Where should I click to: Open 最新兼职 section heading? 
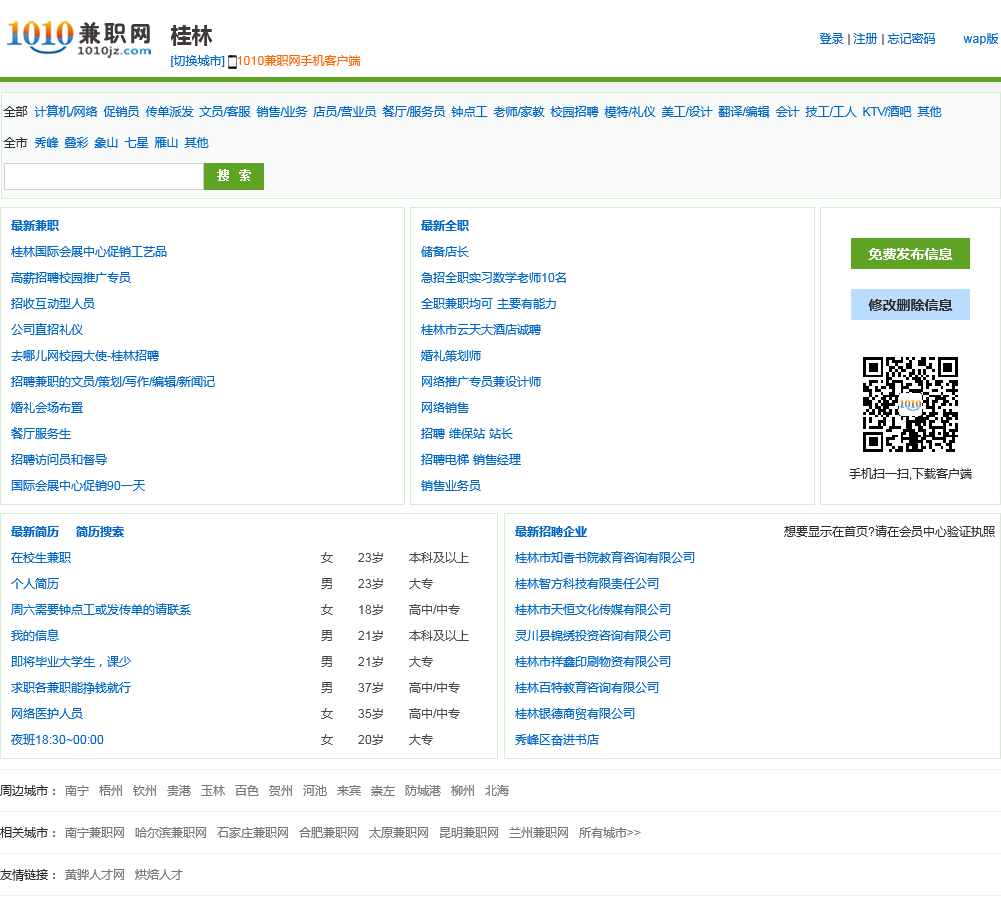tap(35, 225)
